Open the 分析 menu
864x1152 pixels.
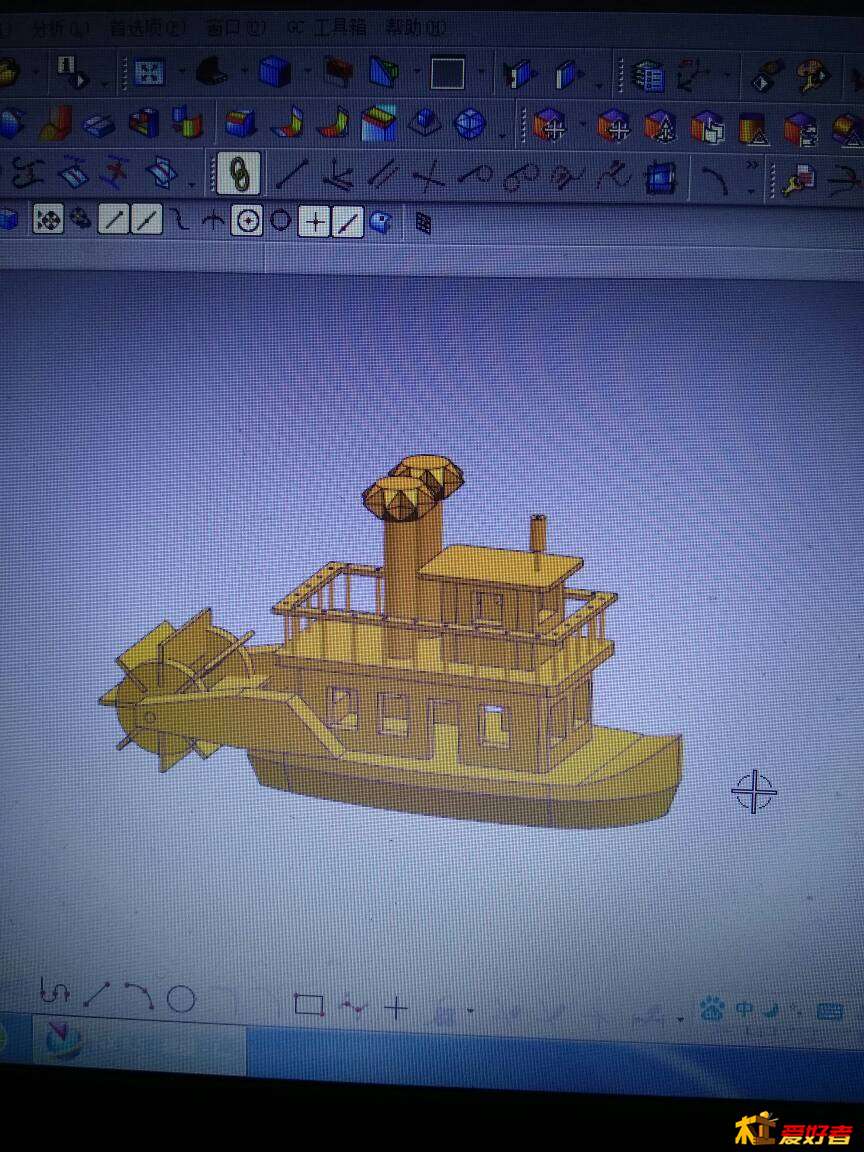click(61, 29)
